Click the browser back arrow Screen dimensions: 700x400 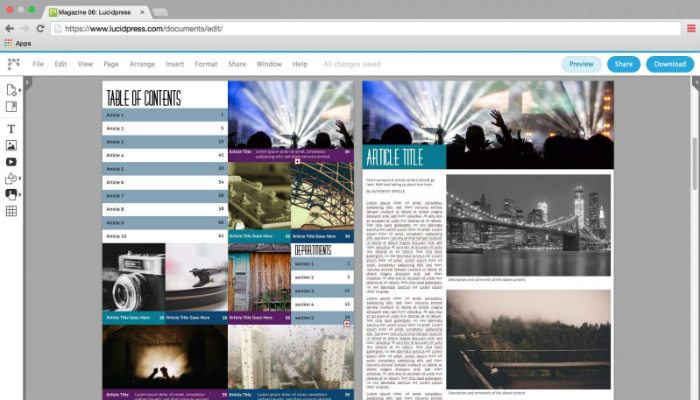click(x=9, y=29)
